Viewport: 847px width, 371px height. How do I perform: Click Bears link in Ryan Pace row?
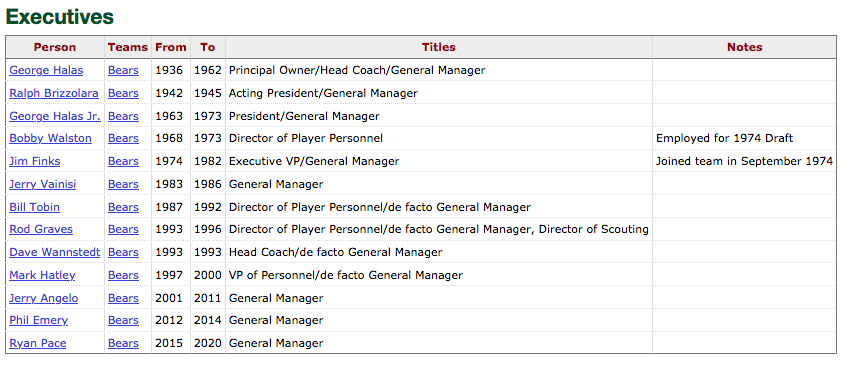pos(123,343)
